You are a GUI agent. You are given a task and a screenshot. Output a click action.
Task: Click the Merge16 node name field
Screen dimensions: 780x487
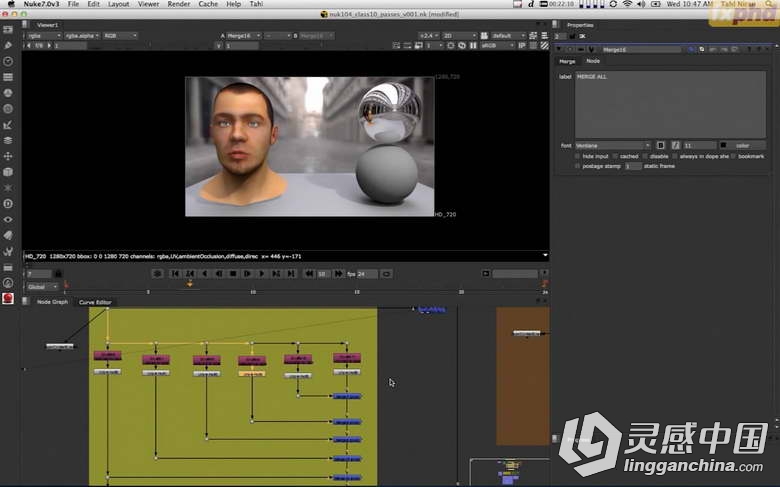pos(640,50)
